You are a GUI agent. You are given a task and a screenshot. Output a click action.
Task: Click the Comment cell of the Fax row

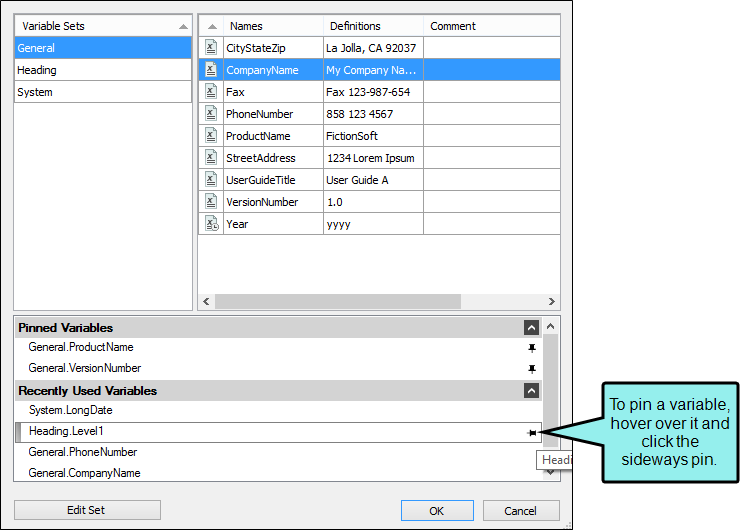[x=492, y=92]
